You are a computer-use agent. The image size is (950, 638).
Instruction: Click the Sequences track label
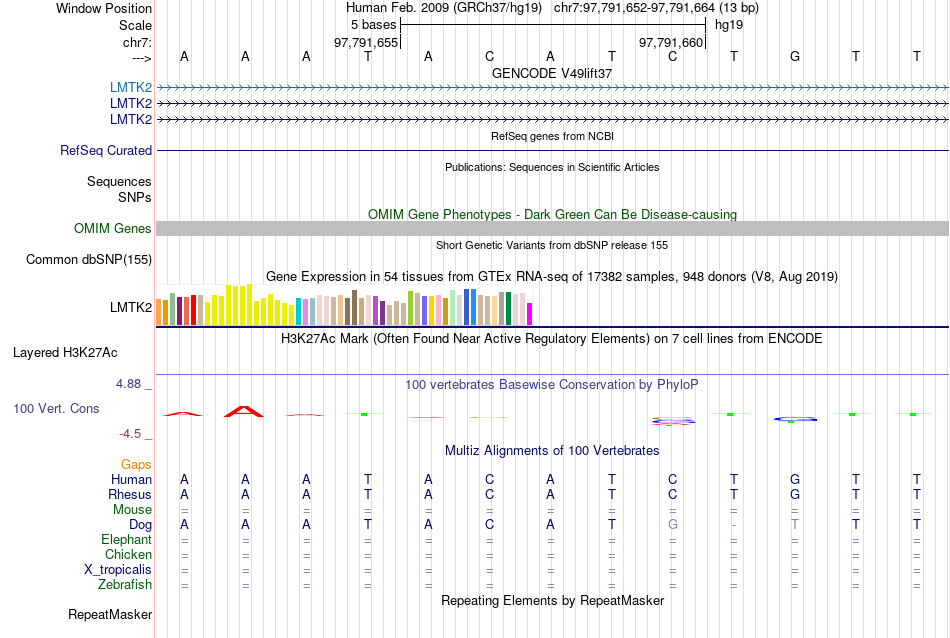click(119, 181)
